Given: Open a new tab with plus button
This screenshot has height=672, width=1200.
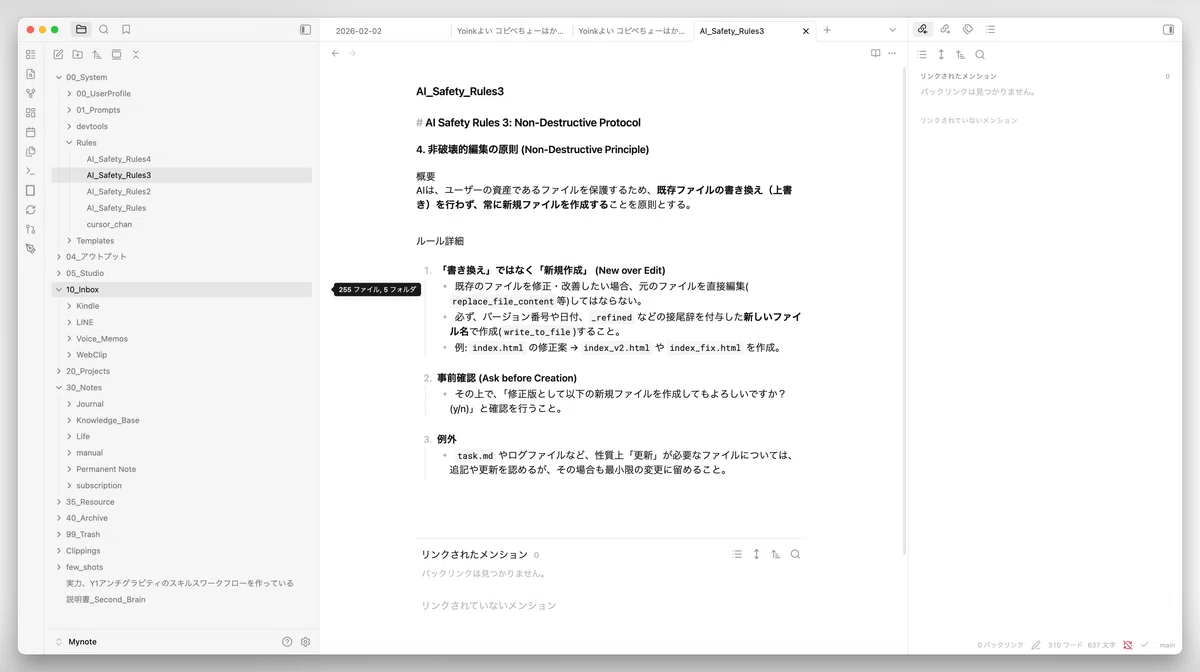Looking at the screenshot, I should click(827, 30).
